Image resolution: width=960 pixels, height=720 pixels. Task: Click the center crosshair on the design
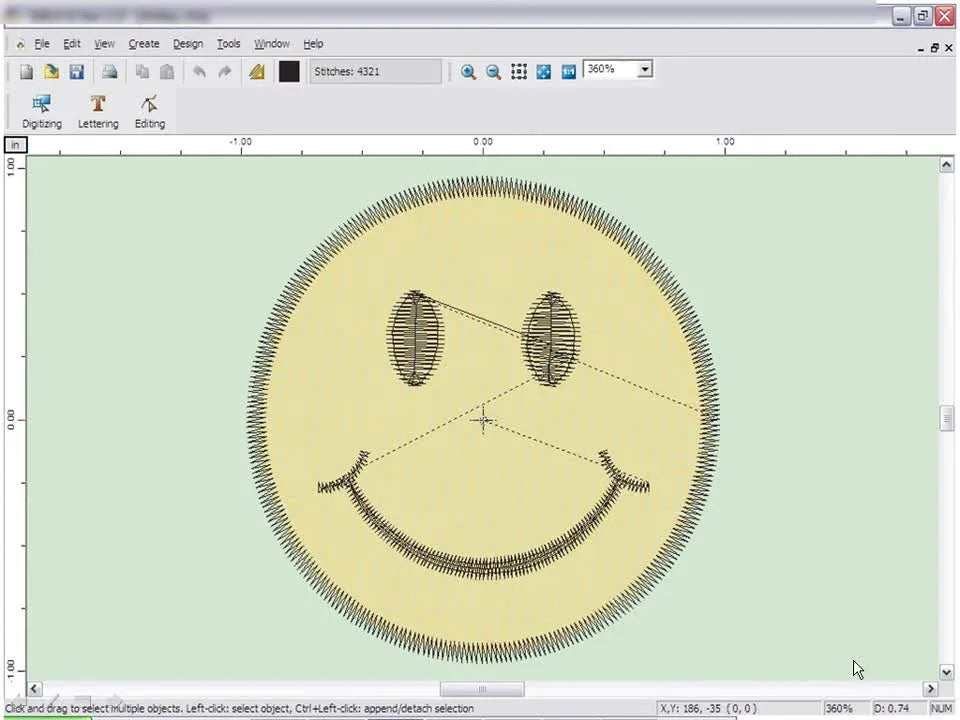pos(483,420)
